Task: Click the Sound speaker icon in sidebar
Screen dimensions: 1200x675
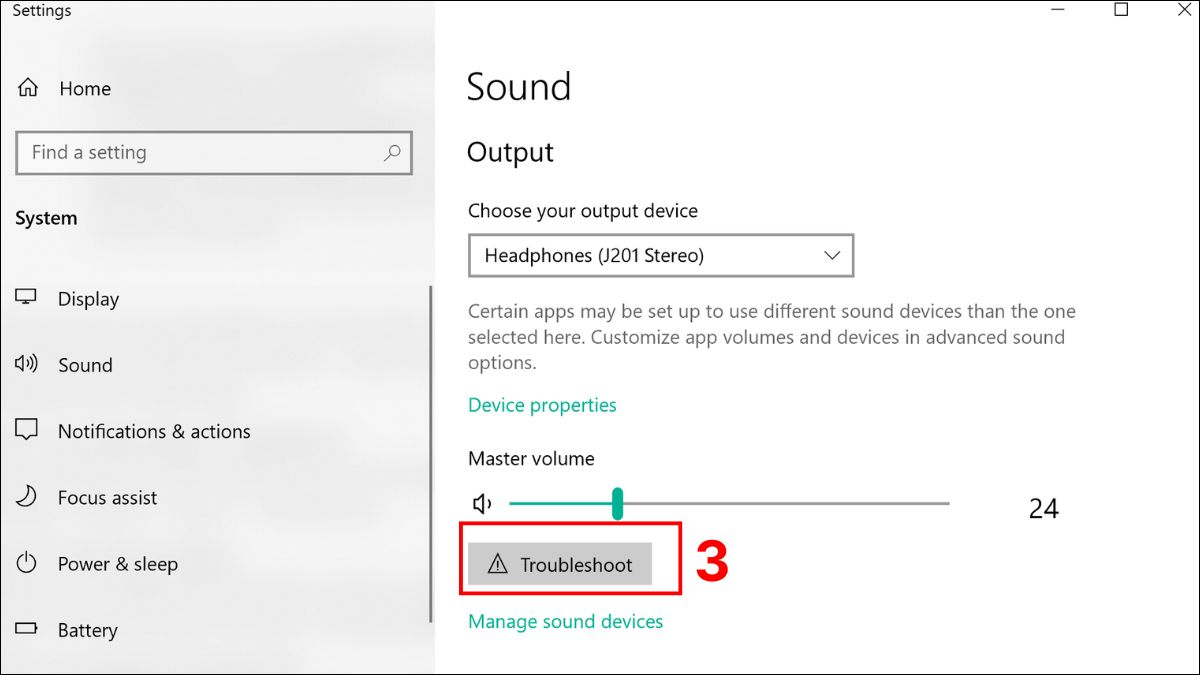Action: point(26,364)
